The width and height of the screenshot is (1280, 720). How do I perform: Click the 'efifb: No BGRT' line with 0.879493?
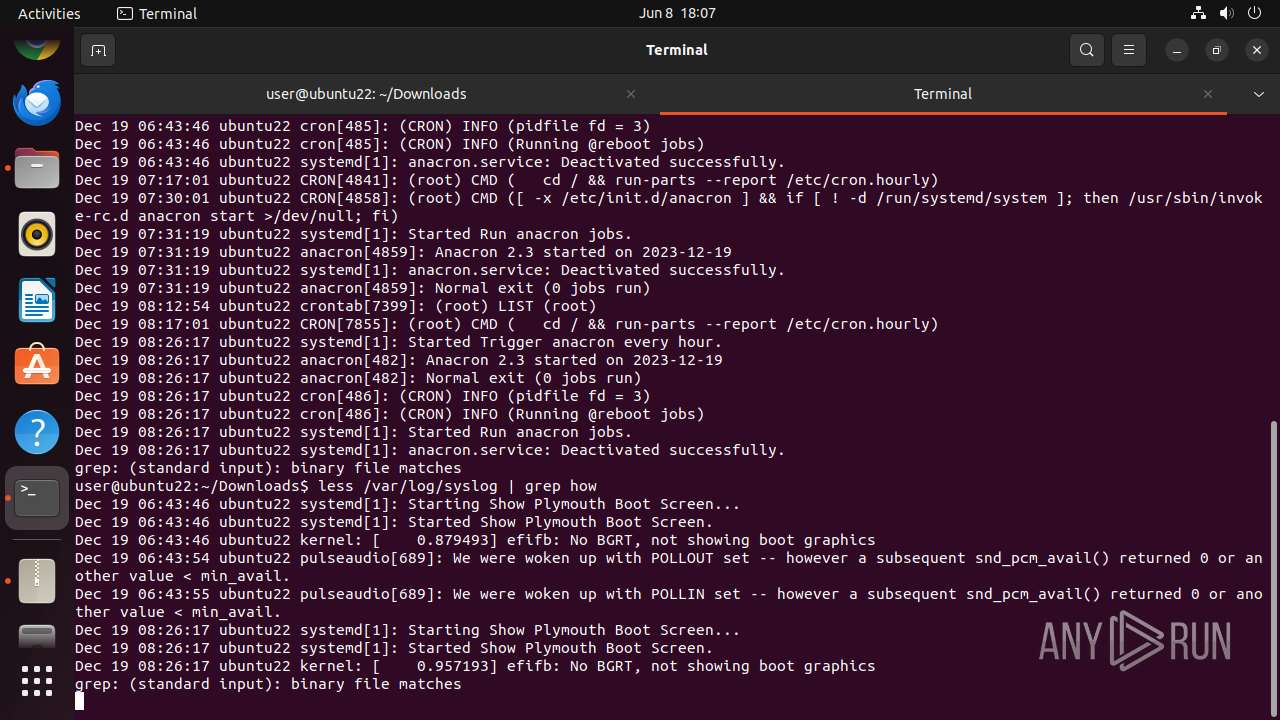[475, 540]
